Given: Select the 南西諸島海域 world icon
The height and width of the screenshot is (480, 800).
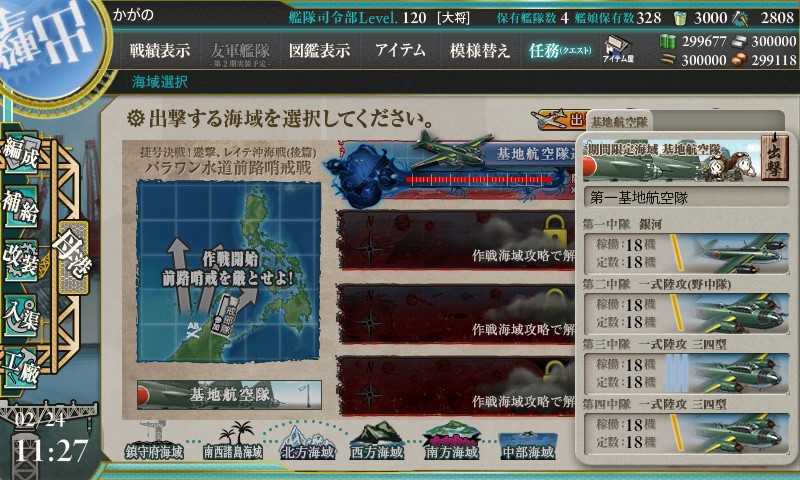Looking at the screenshot, I should pos(233,441).
